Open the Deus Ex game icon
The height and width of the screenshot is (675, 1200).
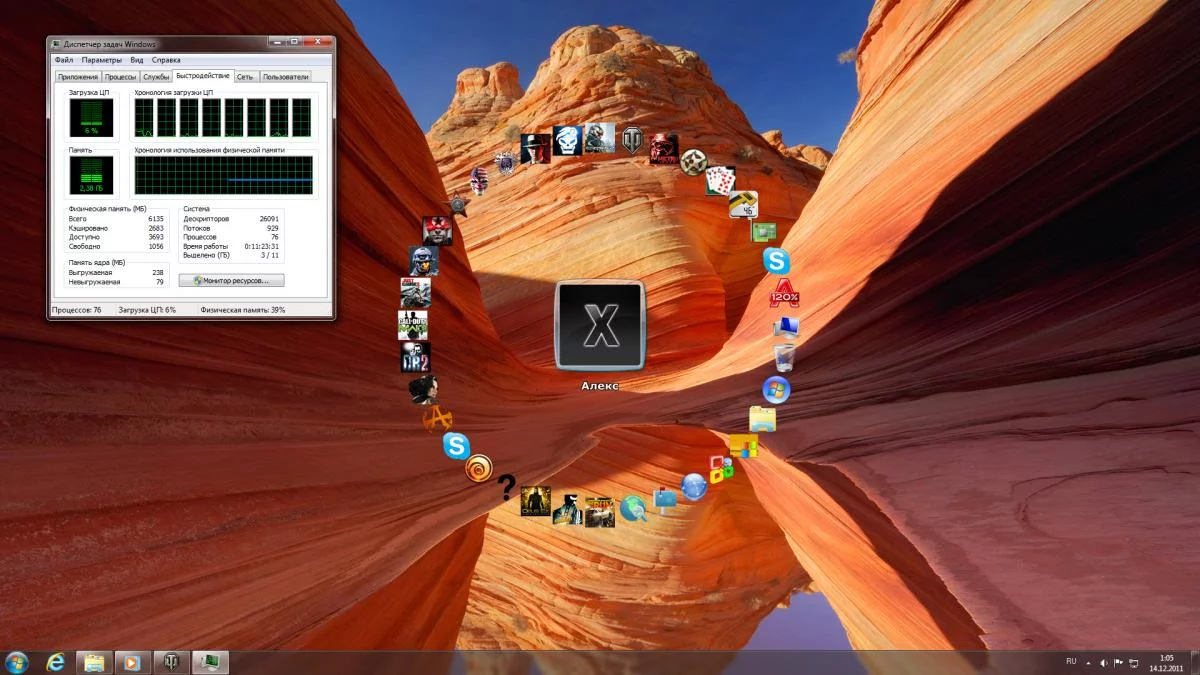535,501
